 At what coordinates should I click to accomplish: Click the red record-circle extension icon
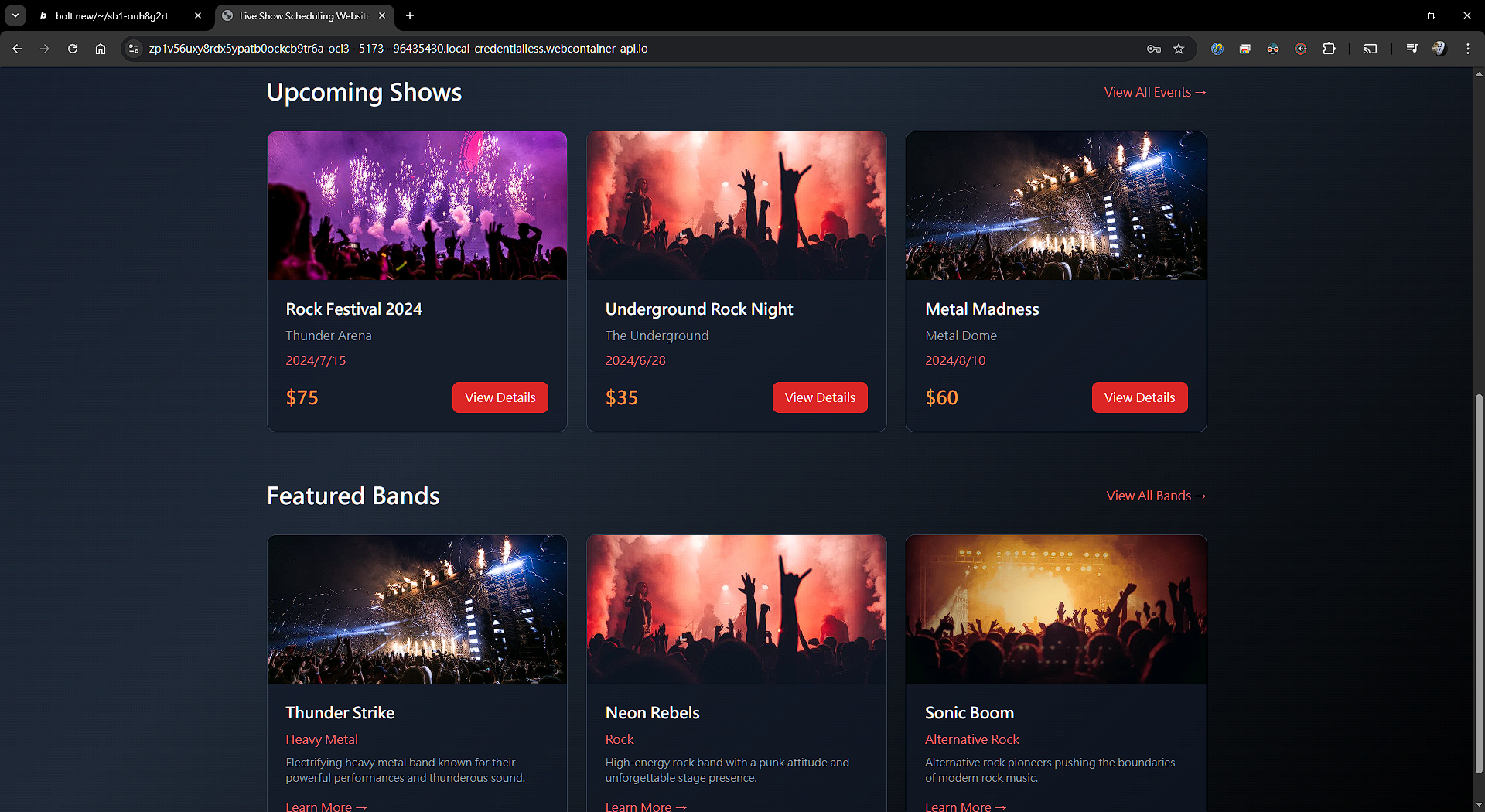click(1301, 49)
